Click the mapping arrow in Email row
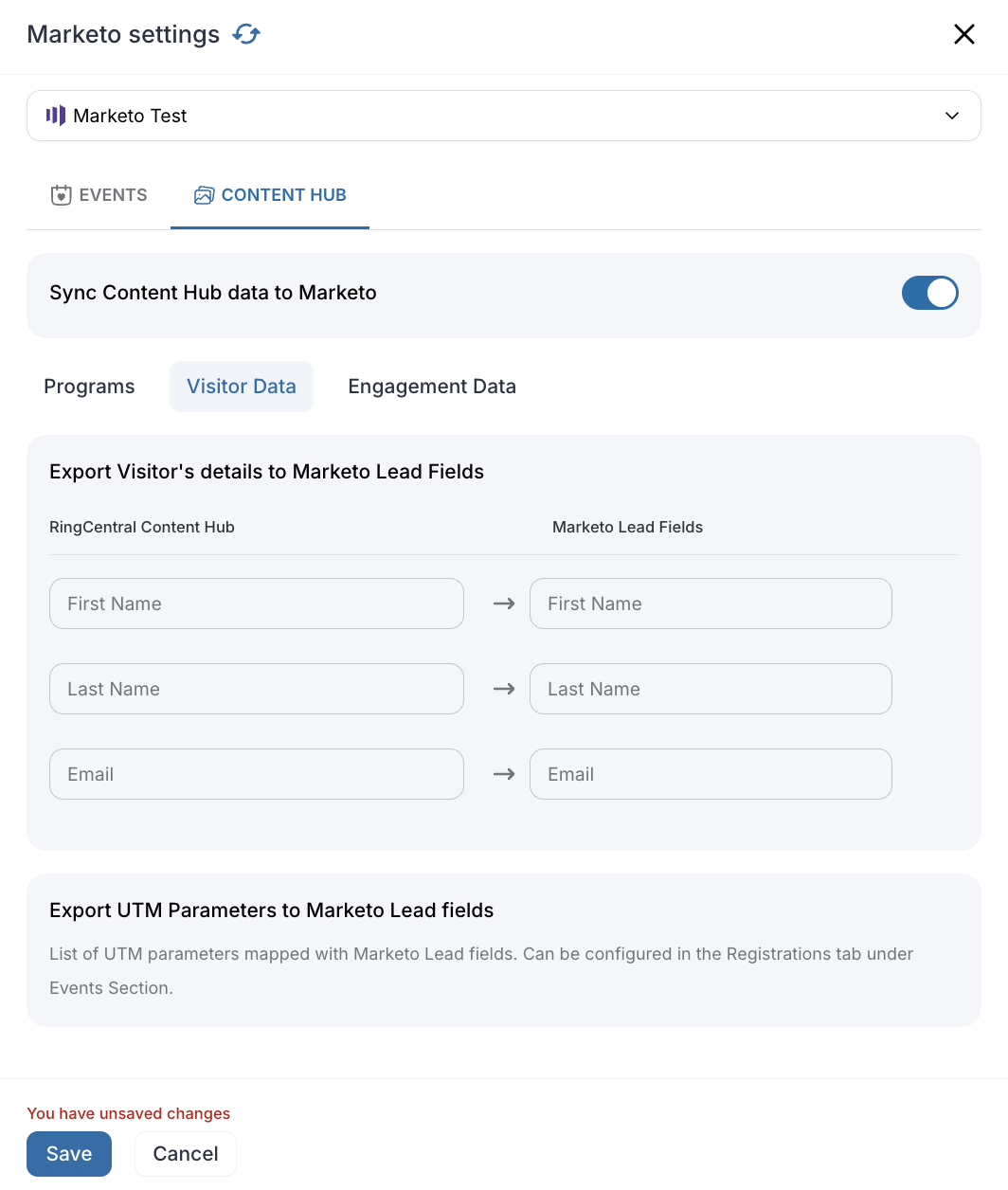Image resolution: width=1008 pixels, height=1190 pixels. pyautogui.click(x=504, y=774)
